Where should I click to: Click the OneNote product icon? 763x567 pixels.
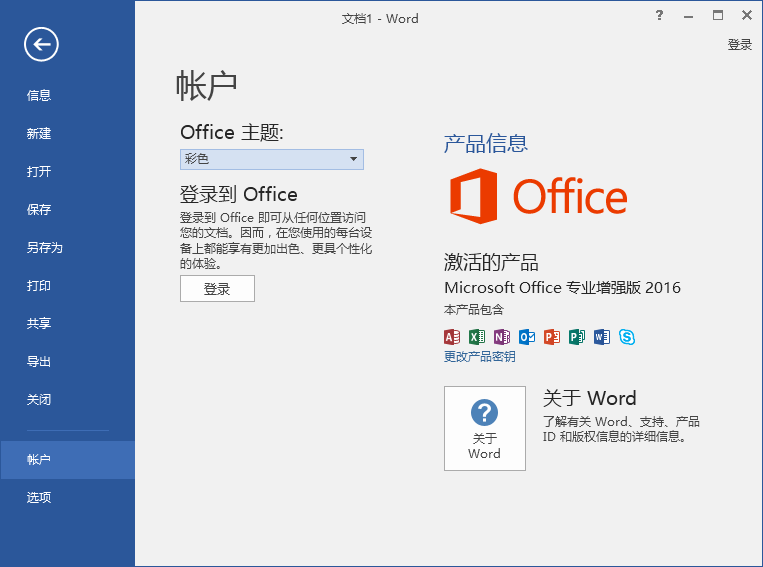(502, 337)
